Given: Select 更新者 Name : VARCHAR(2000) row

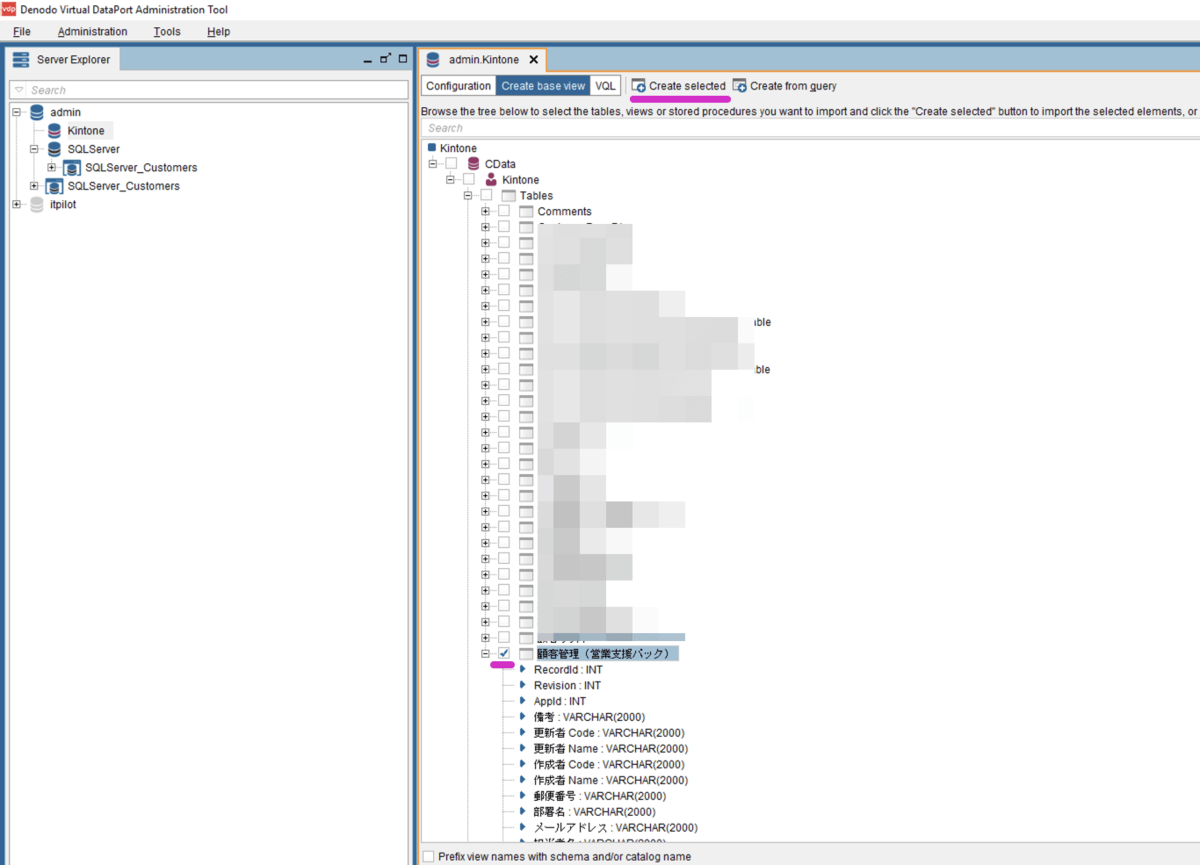Looking at the screenshot, I should coord(611,749).
